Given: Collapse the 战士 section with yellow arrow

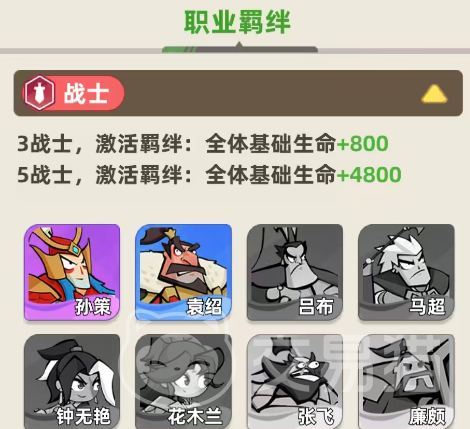Looking at the screenshot, I should (x=434, y=94).
